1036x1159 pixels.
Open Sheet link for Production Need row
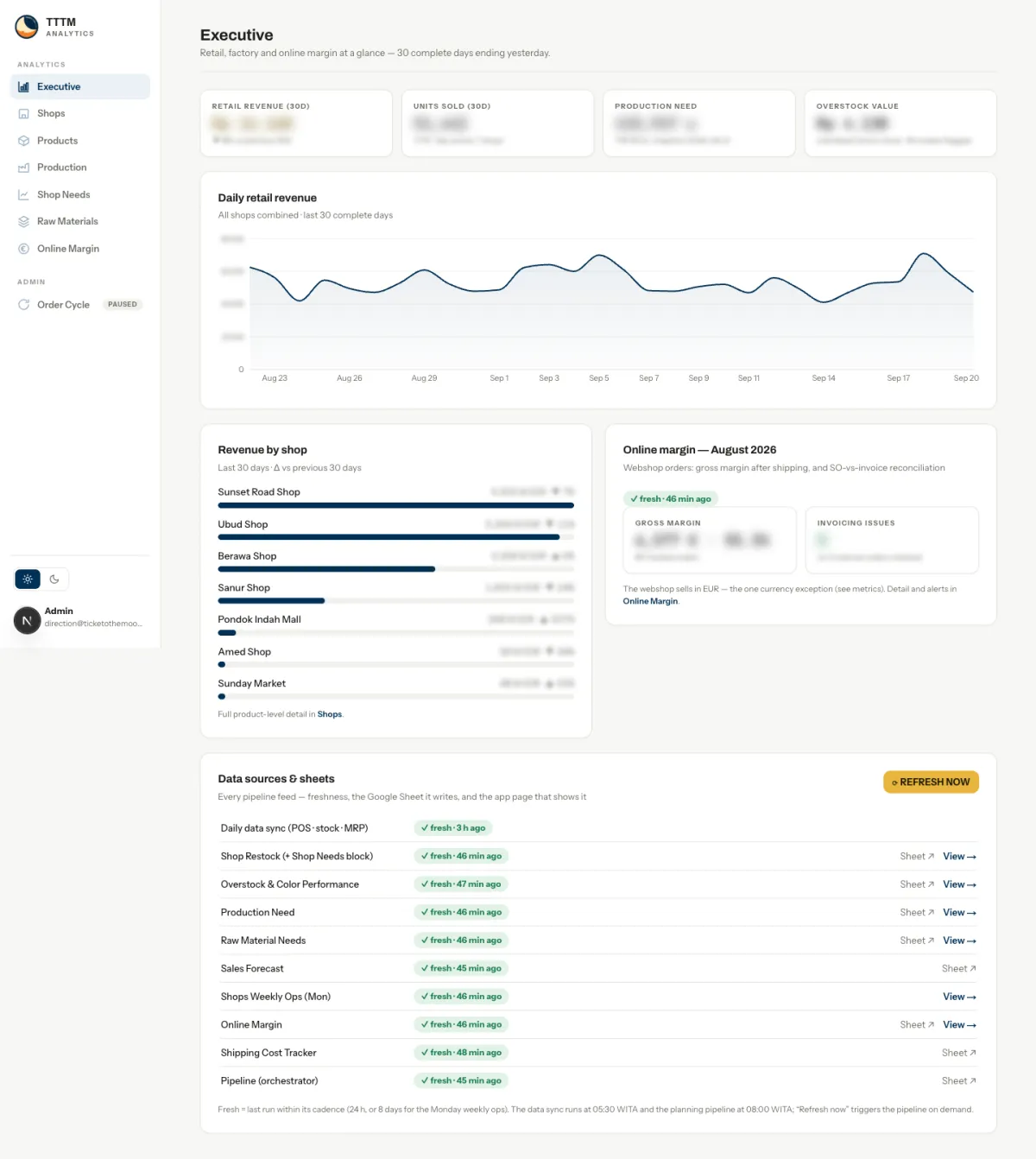tap(917, 913)
